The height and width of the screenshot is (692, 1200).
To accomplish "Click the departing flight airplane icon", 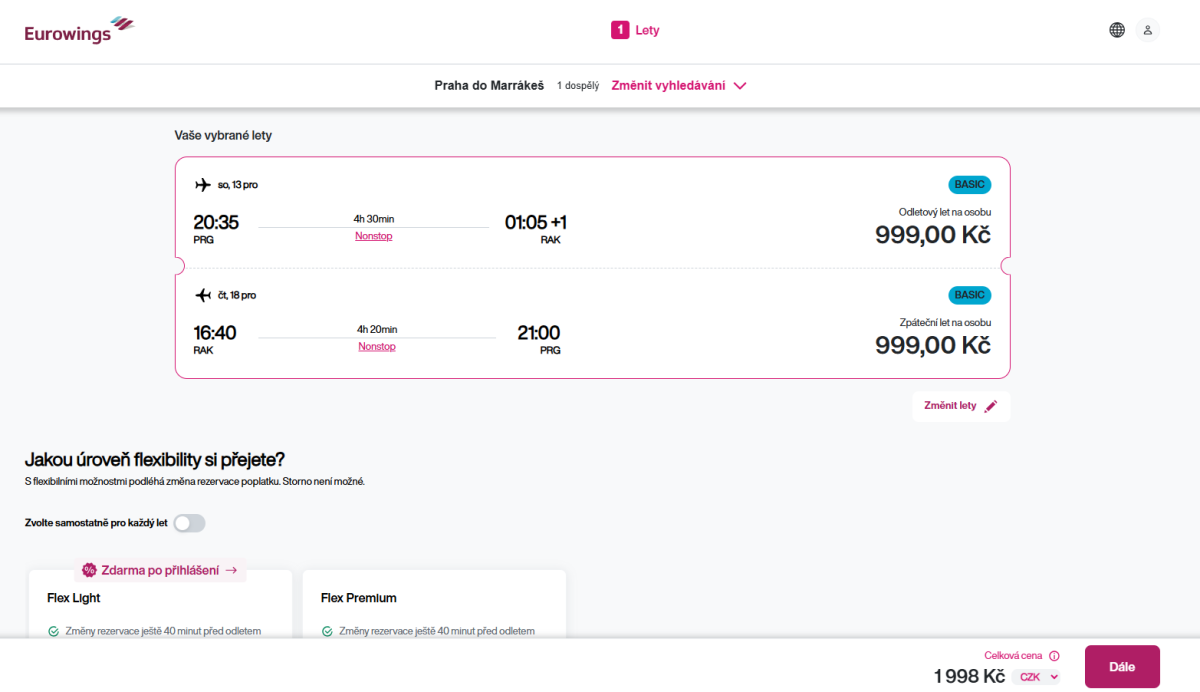I will pyautogui.click(x=203, y=185).
